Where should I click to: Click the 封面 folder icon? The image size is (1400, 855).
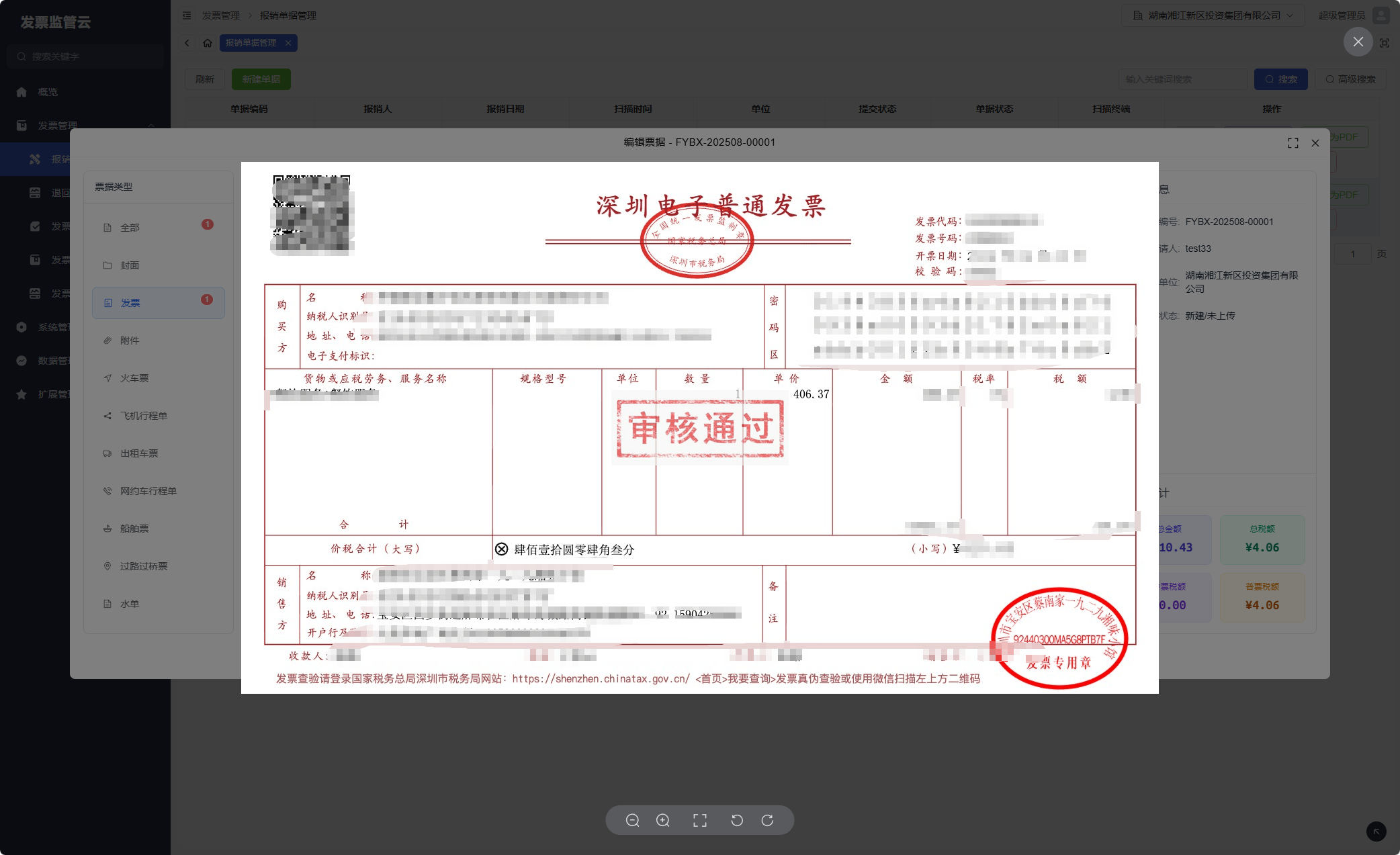[x=107, y=265]
